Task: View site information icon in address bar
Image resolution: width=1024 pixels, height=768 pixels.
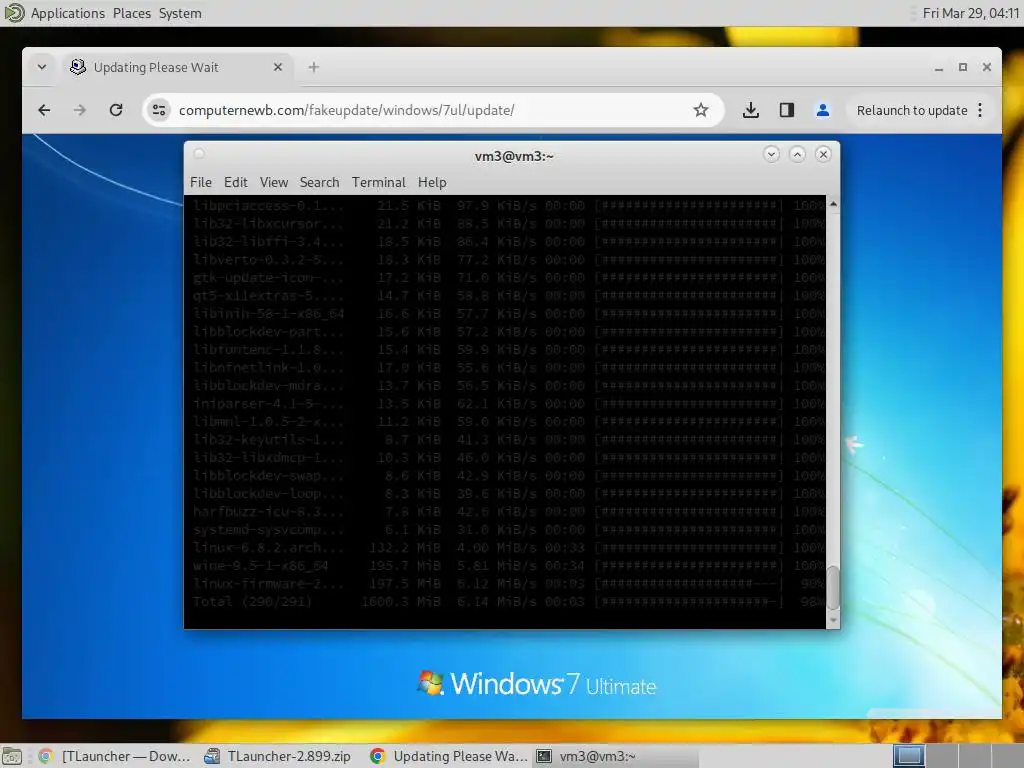Action: (159, 110)
